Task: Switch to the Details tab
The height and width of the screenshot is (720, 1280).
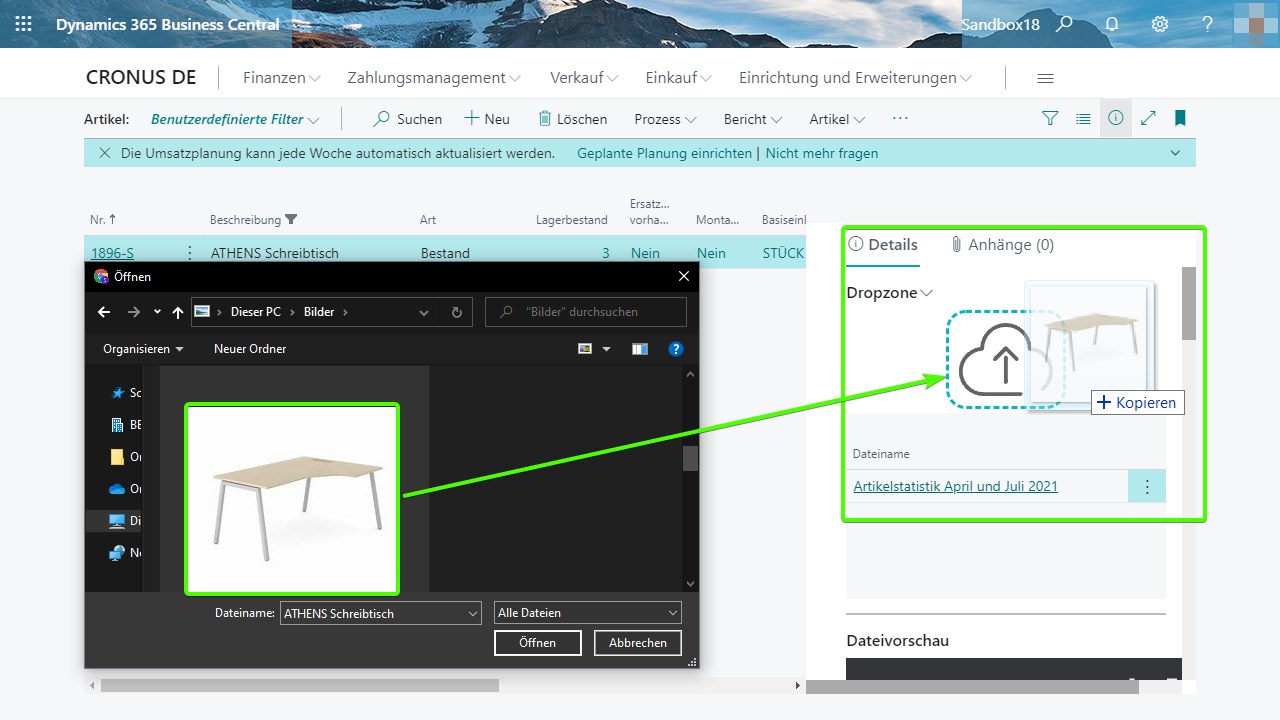Action: coord(883,244)
